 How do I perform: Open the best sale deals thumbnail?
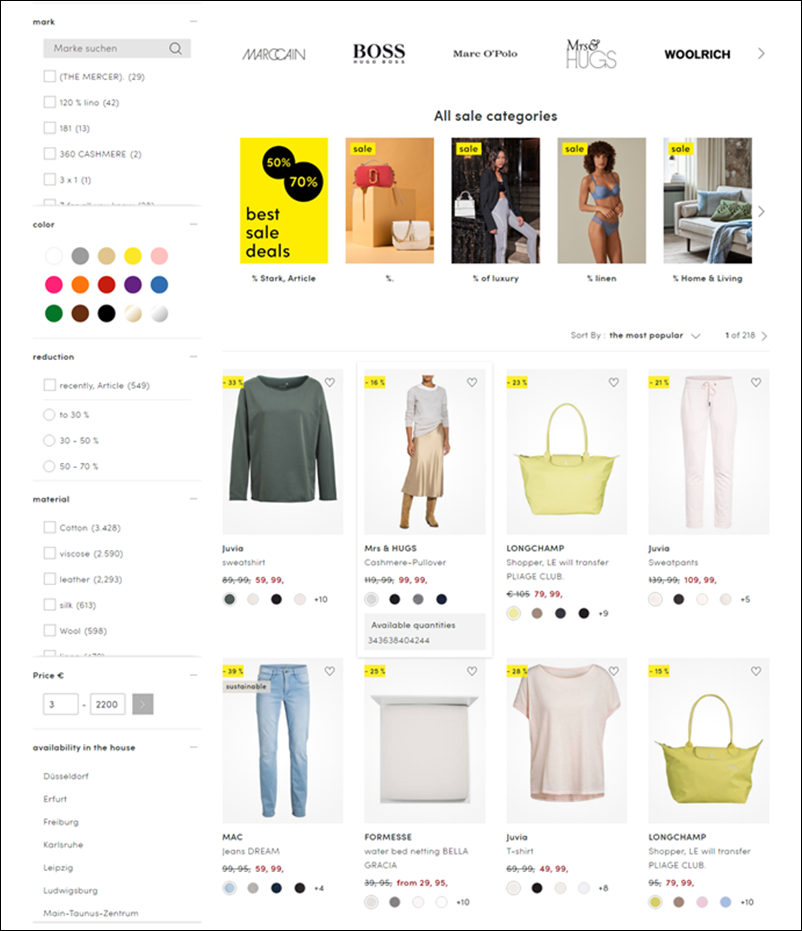284,201
